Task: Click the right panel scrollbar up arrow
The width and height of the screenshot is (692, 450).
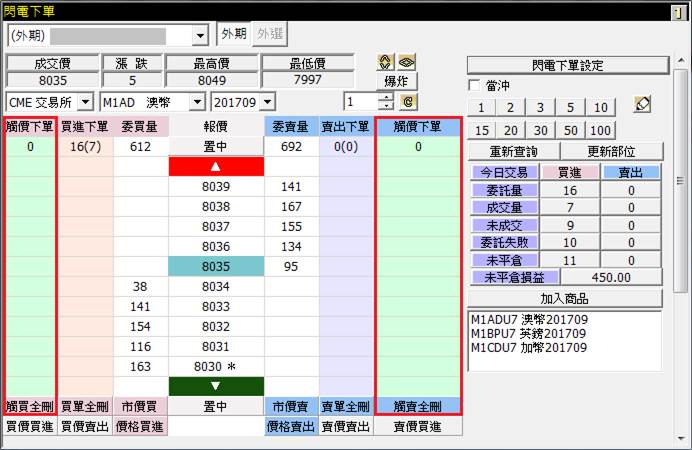Action: pos(681,60)
